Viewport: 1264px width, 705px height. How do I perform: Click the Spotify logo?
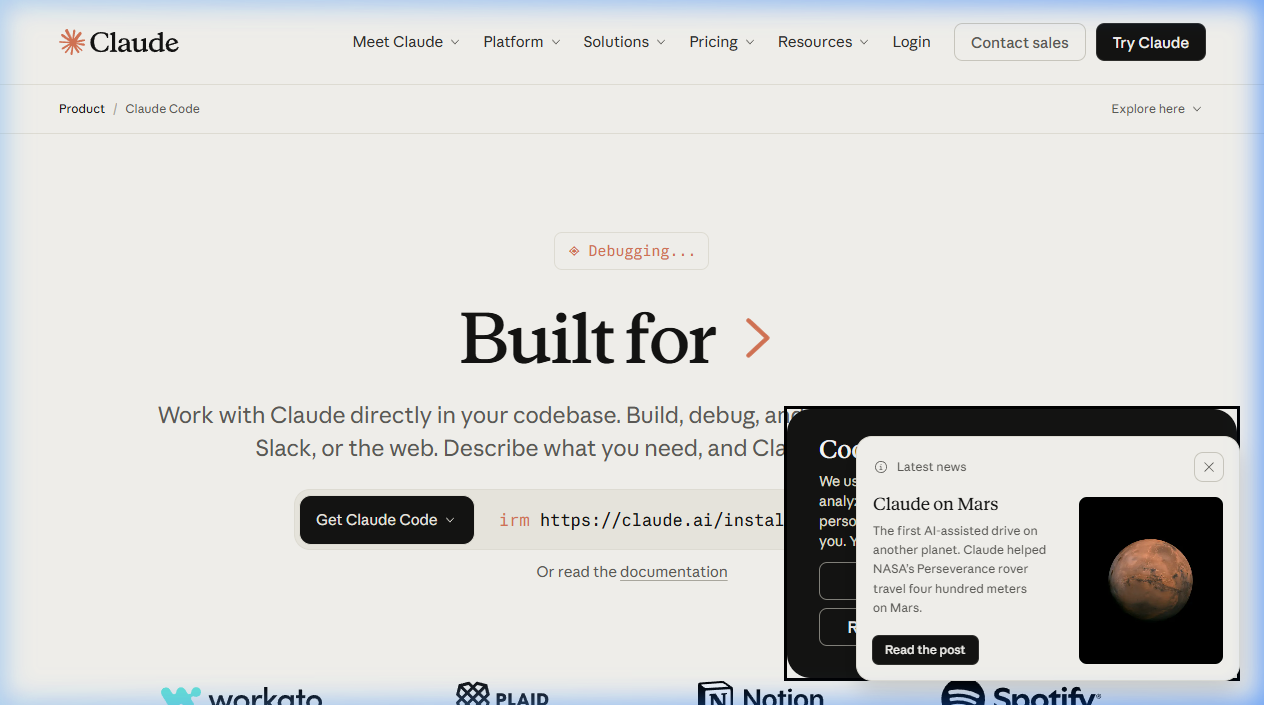(x=1020, y=694)
